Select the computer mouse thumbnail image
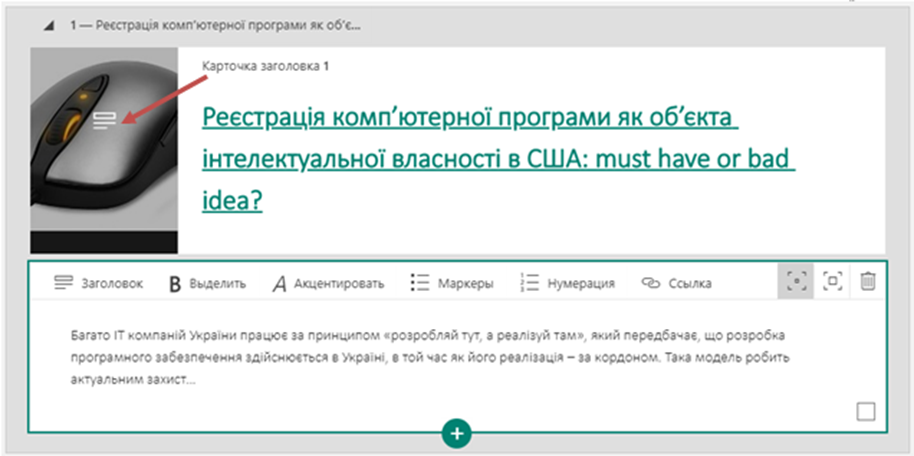 pyautogui.click(x=104, y=150)
